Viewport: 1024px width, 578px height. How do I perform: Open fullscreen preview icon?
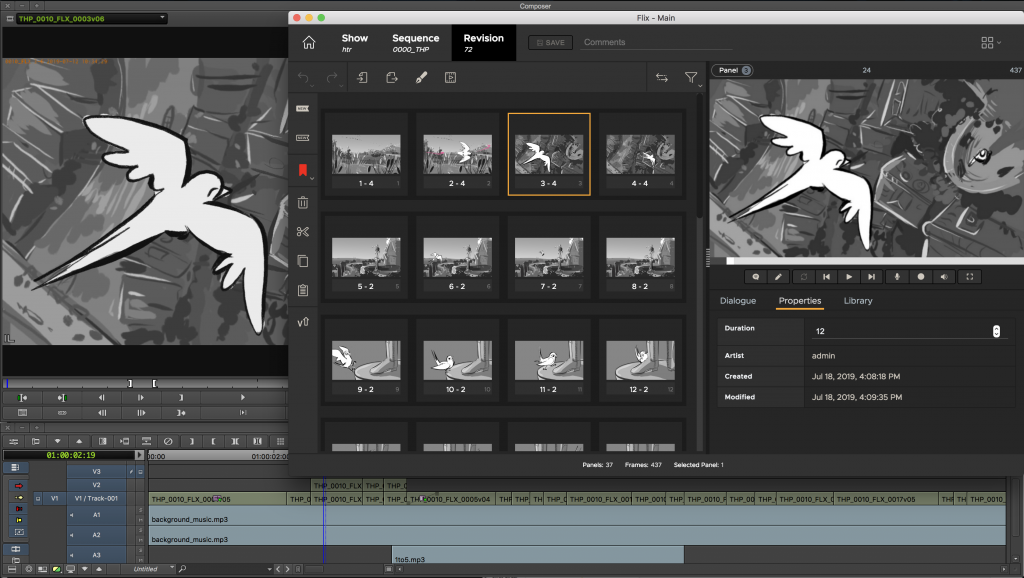pos(968,276)
